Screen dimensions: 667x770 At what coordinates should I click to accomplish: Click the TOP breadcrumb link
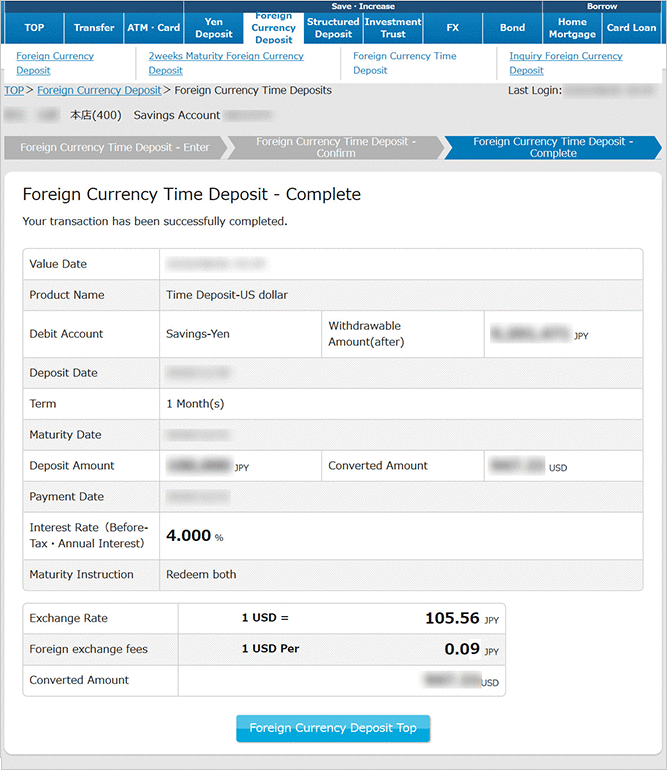point(14,90)
